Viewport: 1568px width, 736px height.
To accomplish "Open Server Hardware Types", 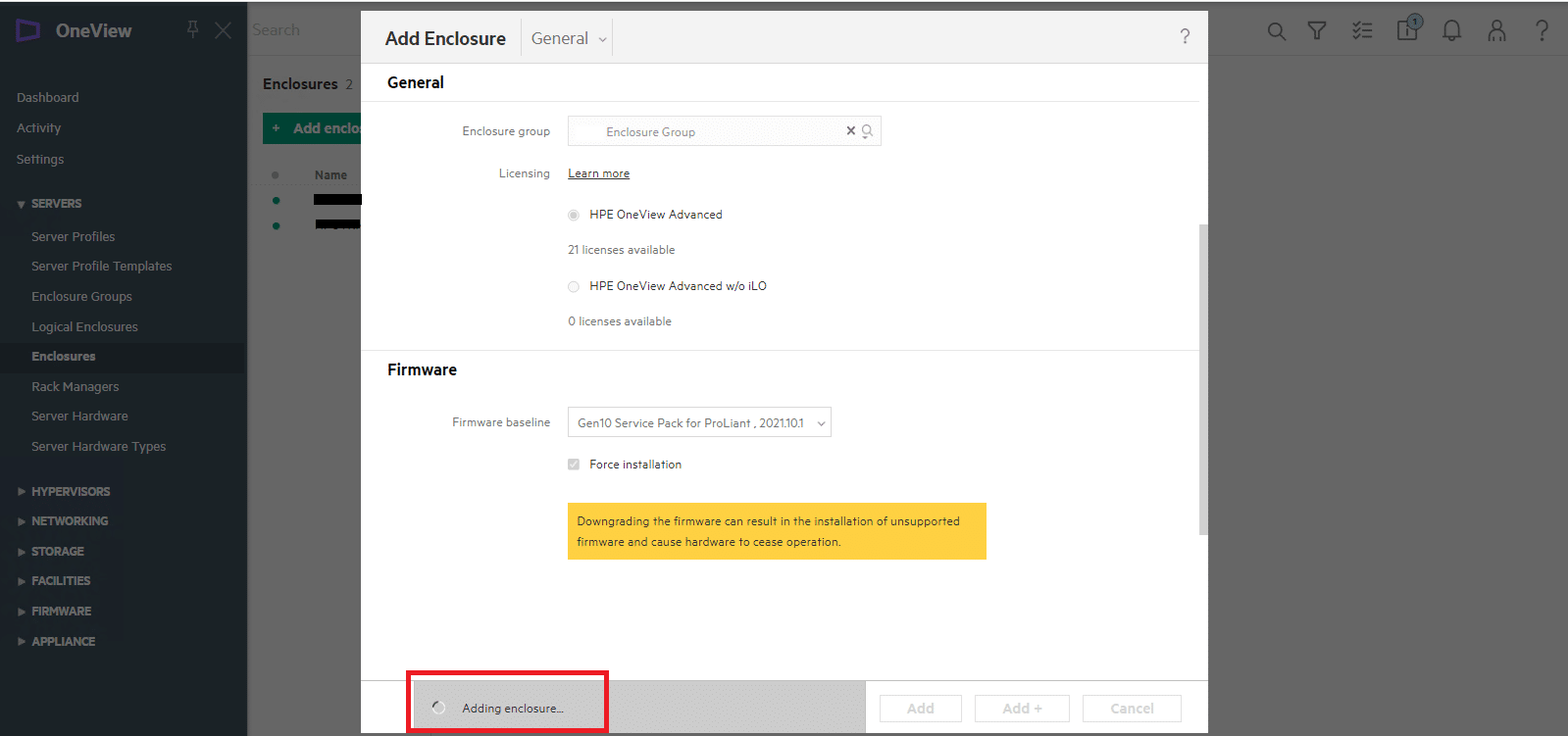I will (99, 446).
